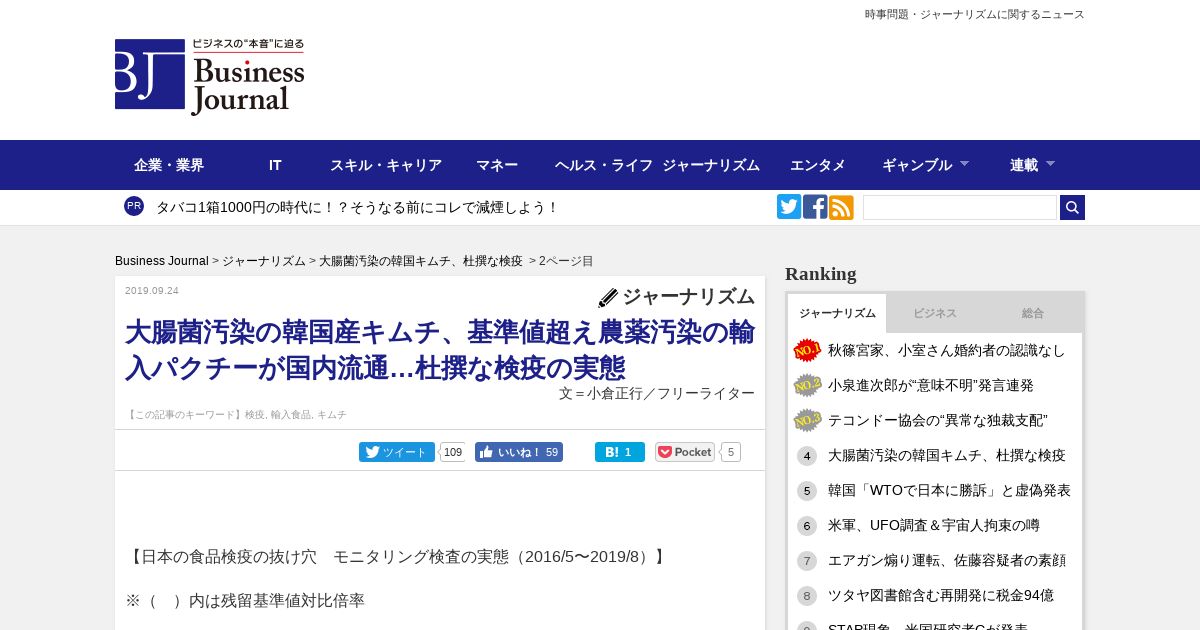Click the NO.3 ranking badge

[x=807, y=420]
